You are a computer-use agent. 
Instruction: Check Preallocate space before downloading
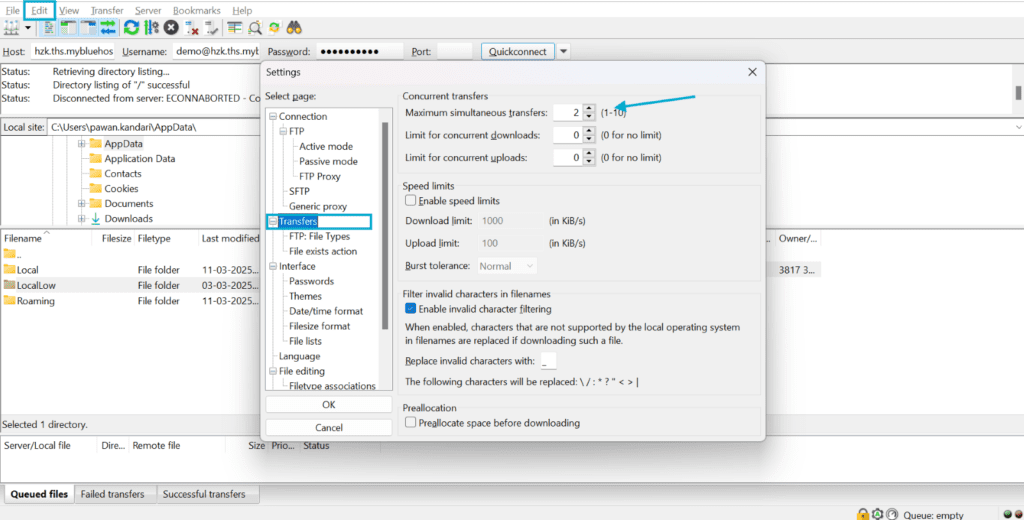tap(410, 423)
